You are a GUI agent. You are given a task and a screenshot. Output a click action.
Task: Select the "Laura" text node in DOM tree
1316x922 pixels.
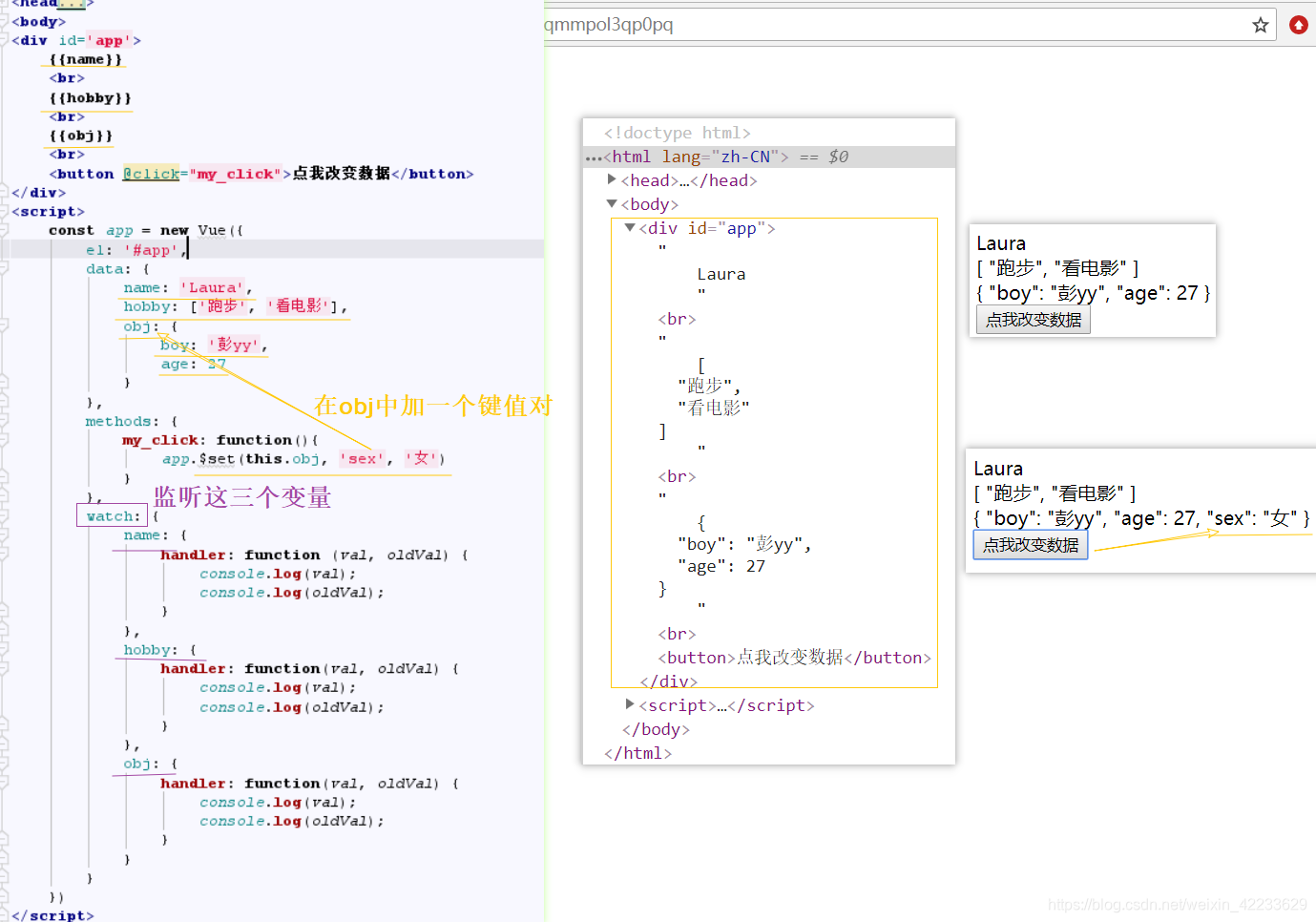[x=721, y=274]
